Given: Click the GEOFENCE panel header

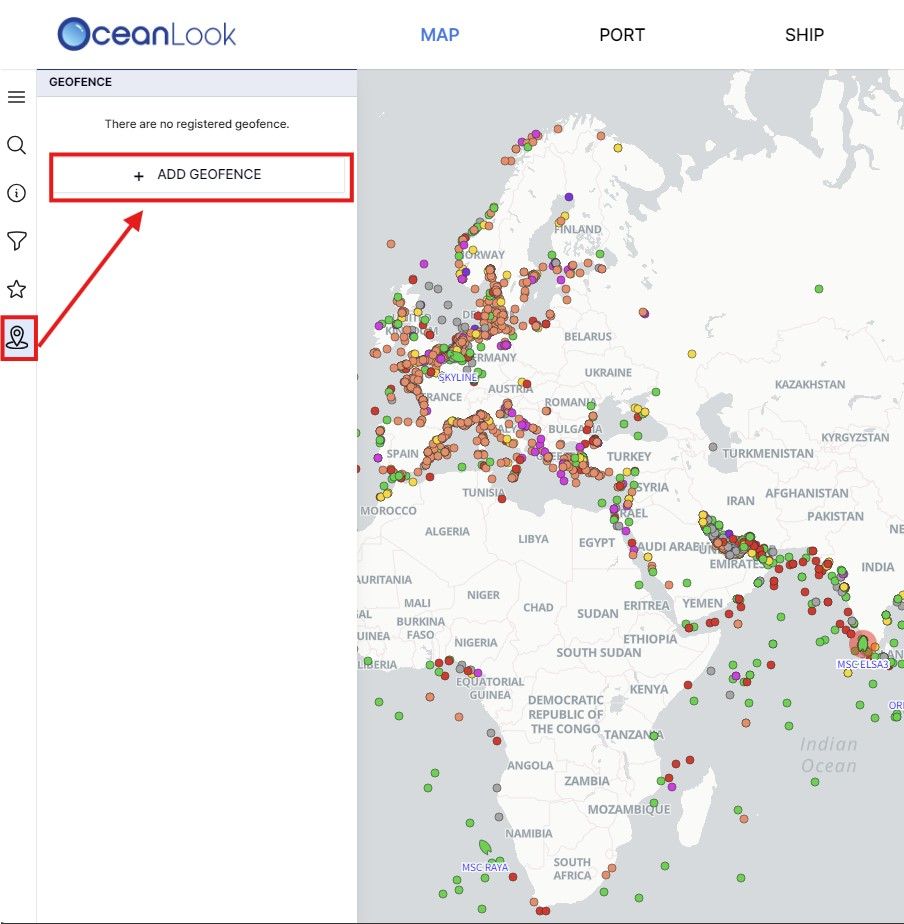Looking at the screenshot, I should click(81, 82).
